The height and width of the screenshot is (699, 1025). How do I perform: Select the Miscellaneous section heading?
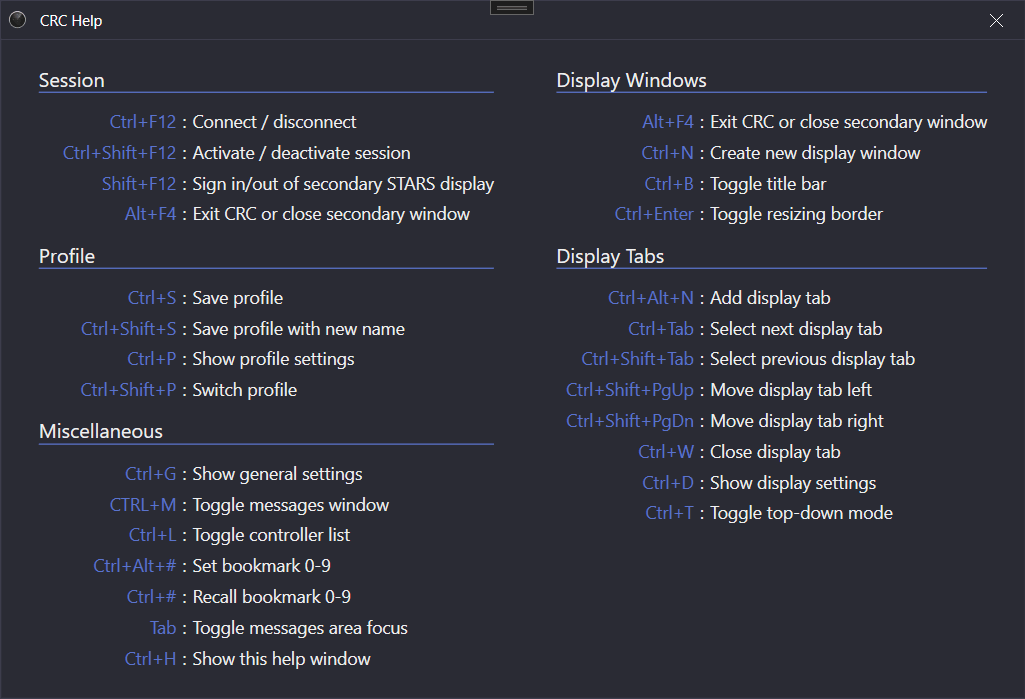coord(101,431)
